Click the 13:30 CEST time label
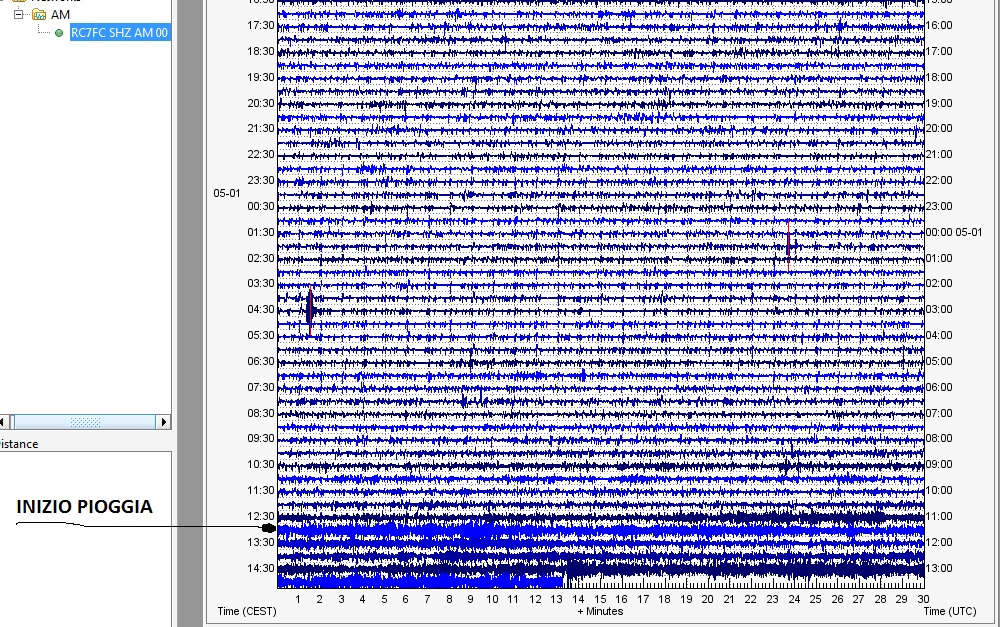 tap(261, 542)
